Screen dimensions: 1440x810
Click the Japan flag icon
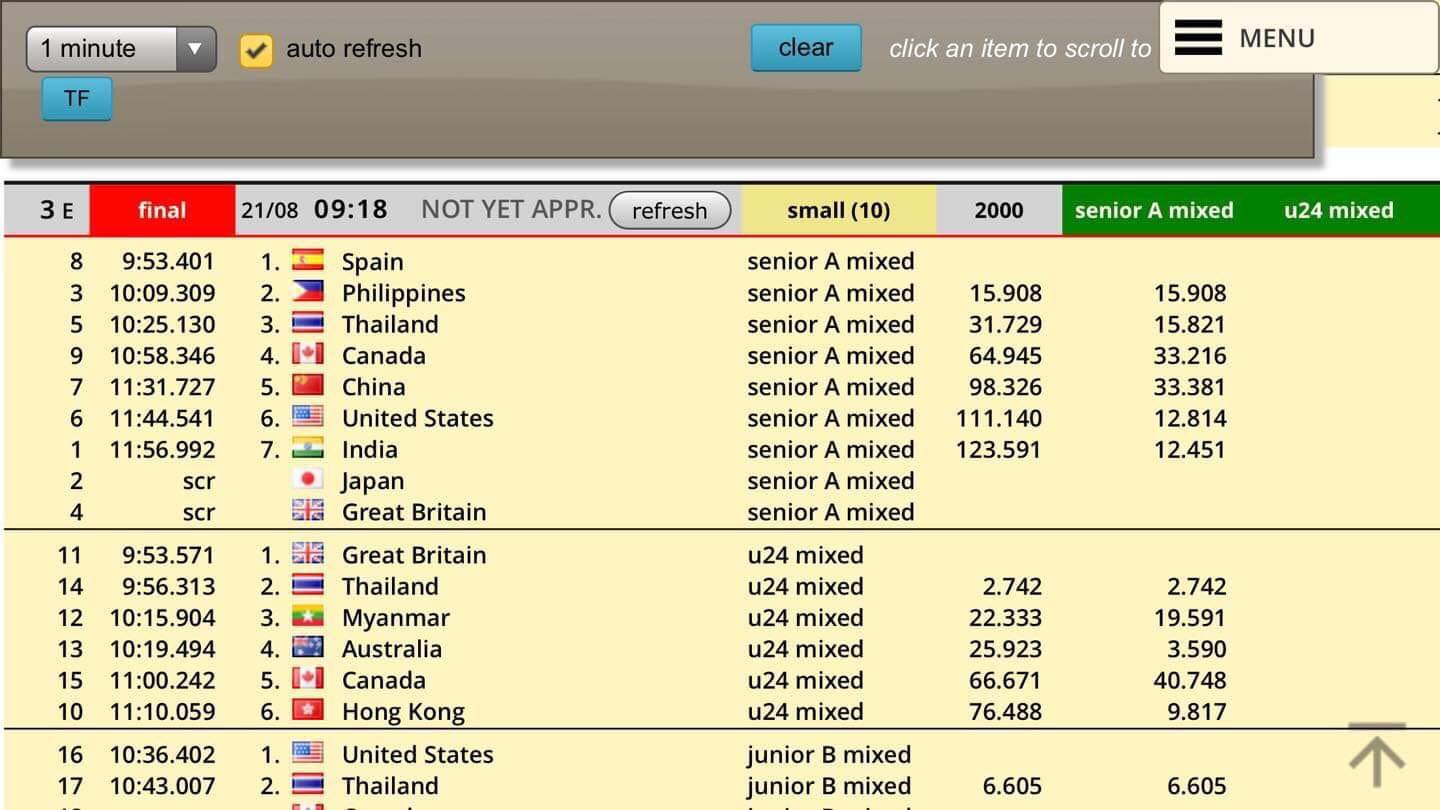[307, 480]
